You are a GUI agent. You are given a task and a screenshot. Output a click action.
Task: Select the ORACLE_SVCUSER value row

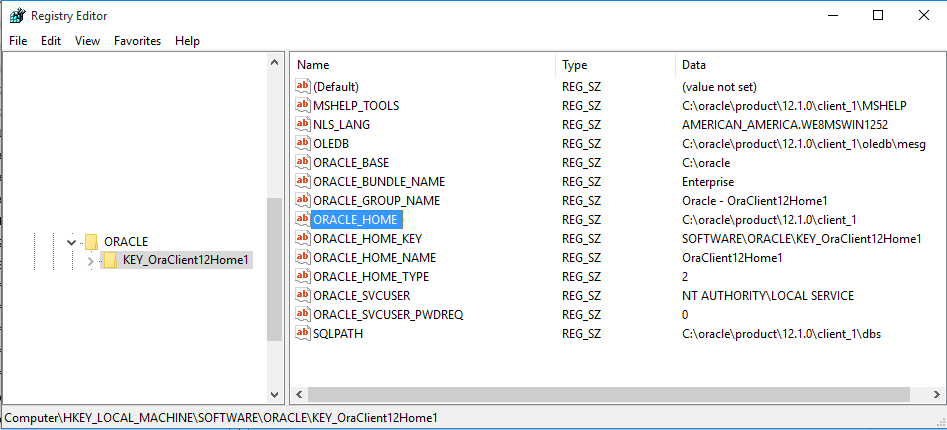[x=361, y=295]
